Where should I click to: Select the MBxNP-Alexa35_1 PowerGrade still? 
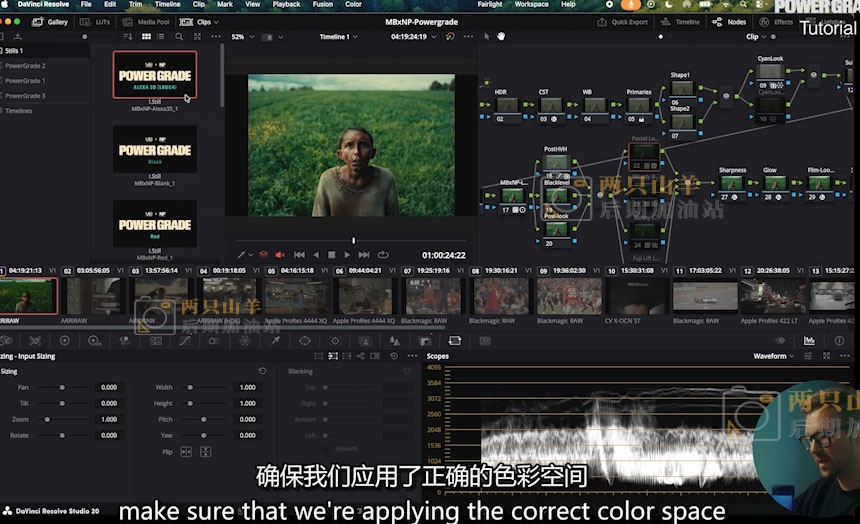(x=155, y=76)
